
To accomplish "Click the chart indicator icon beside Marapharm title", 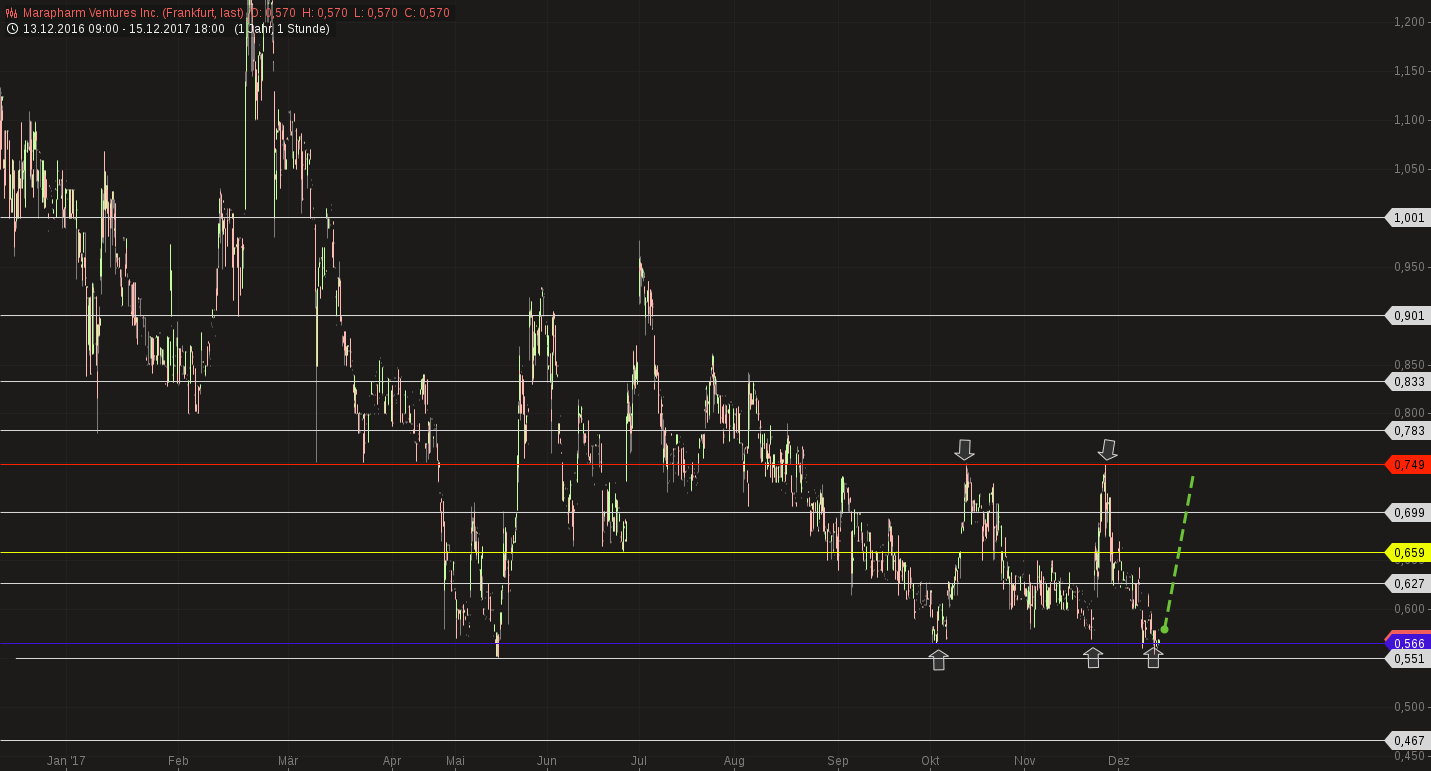I will click(x=12, y=13).
